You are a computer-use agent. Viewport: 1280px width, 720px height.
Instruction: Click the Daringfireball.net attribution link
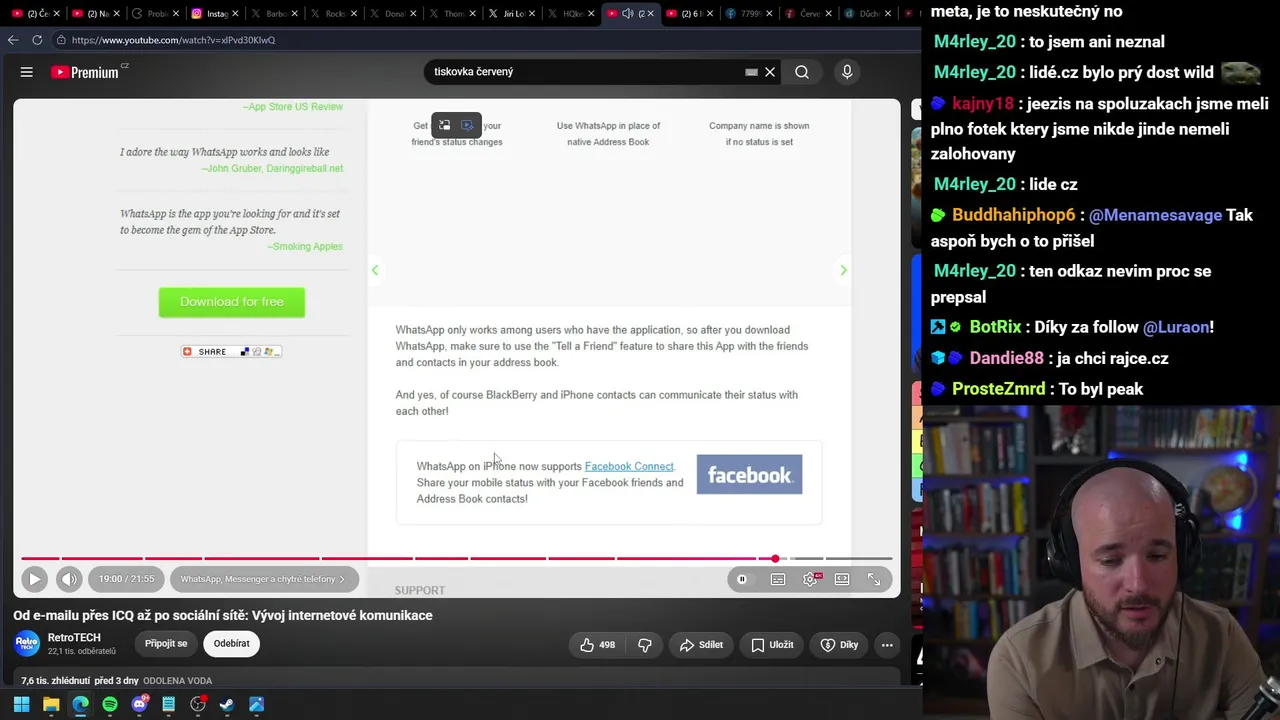pos(274,168)
